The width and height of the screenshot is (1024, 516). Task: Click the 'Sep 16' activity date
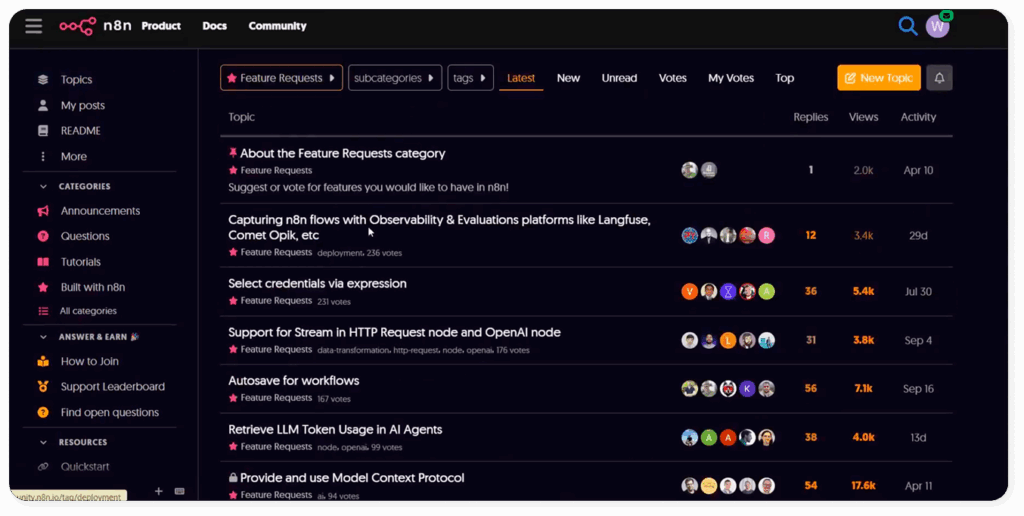pyautogui.click(x=918, y=389)
